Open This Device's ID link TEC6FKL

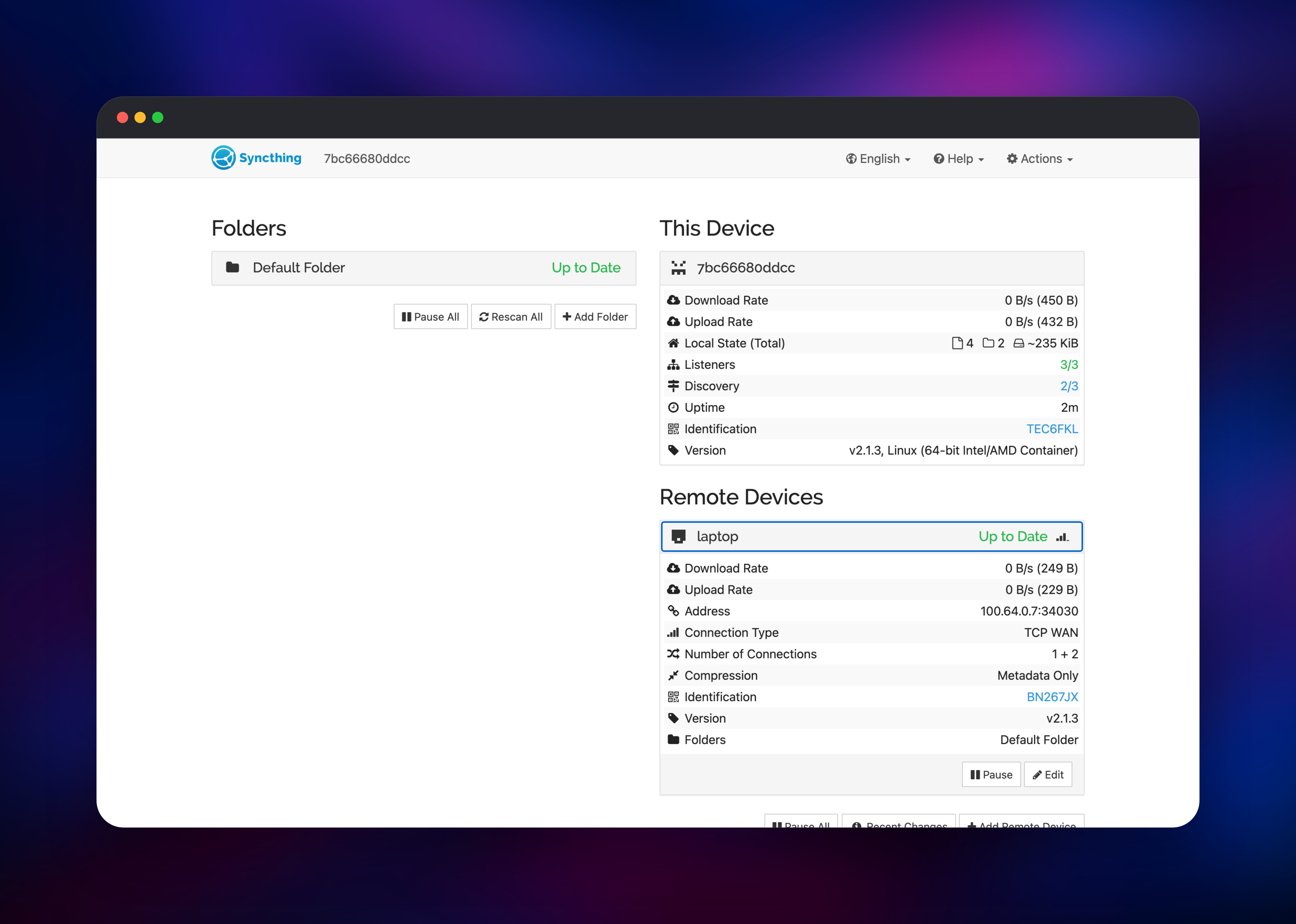pos(1052,429)
